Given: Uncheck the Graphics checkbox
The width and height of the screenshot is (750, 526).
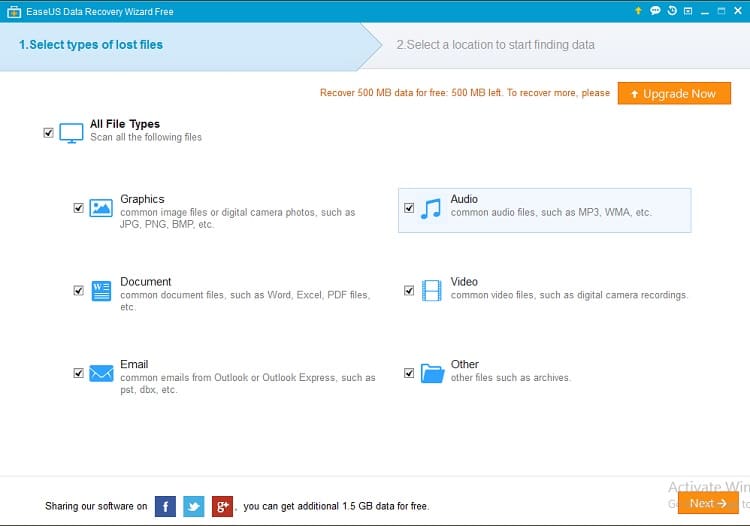Looking at the screenshot, I should coord(78,208).
